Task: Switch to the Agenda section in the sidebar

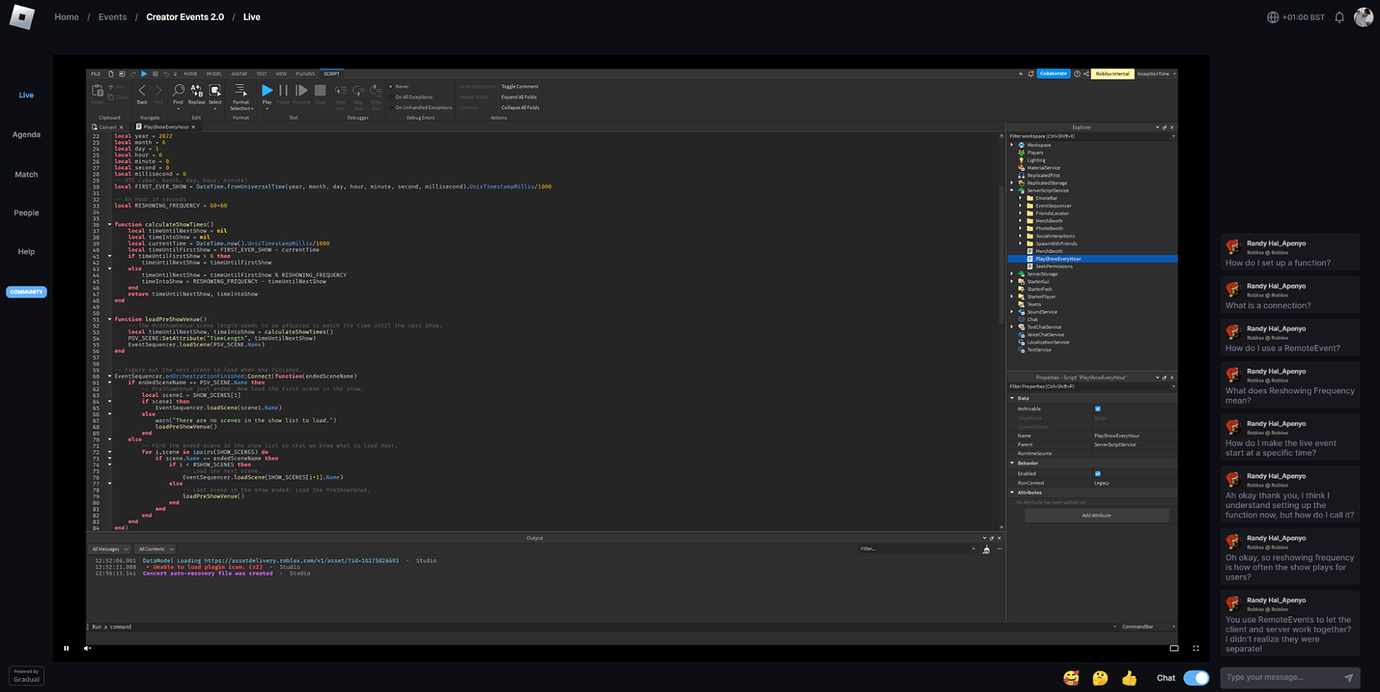Action: (x=27, y=134)
